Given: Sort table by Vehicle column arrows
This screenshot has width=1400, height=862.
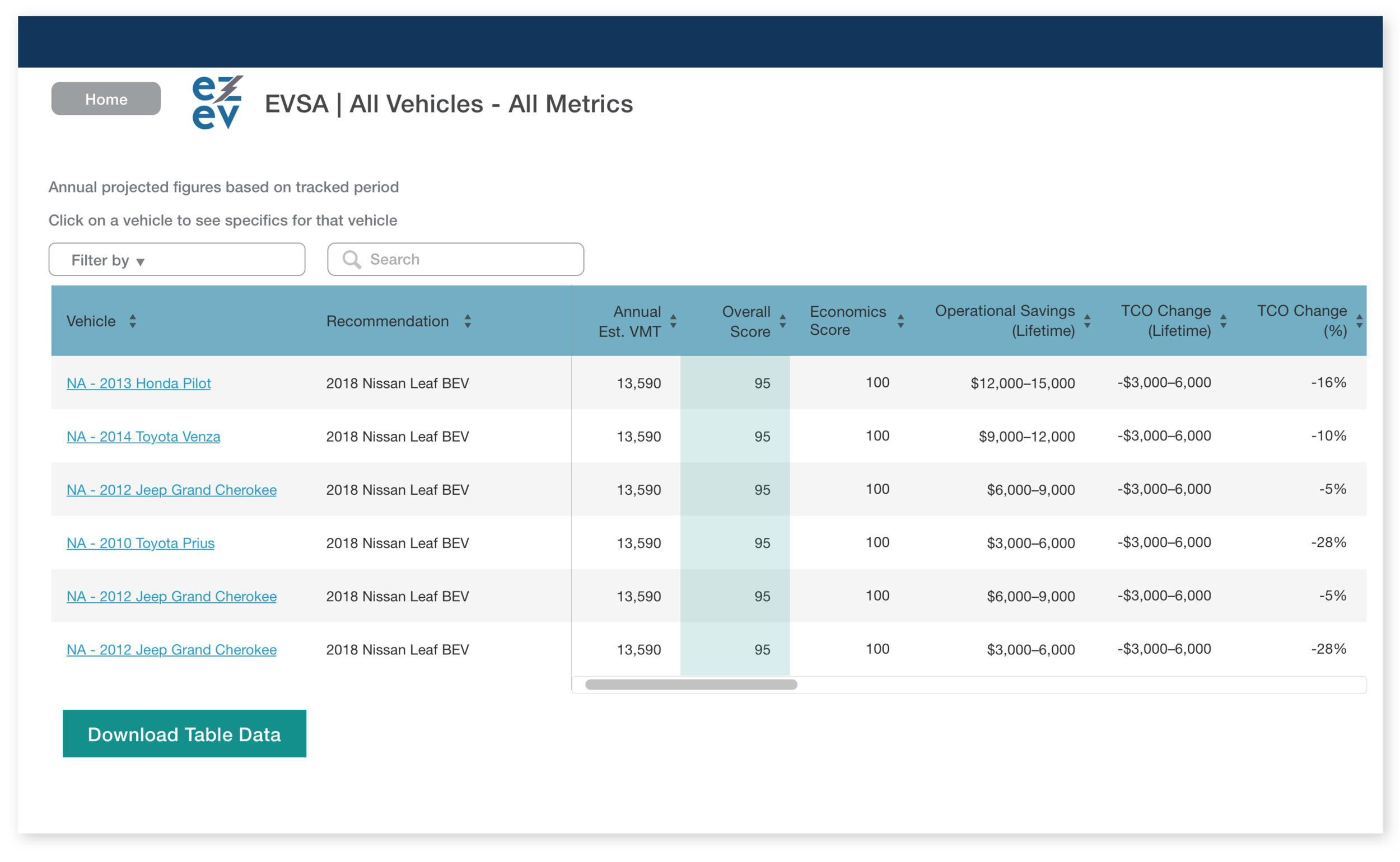Looking at the screenshot, I should (x=132, y=321).
